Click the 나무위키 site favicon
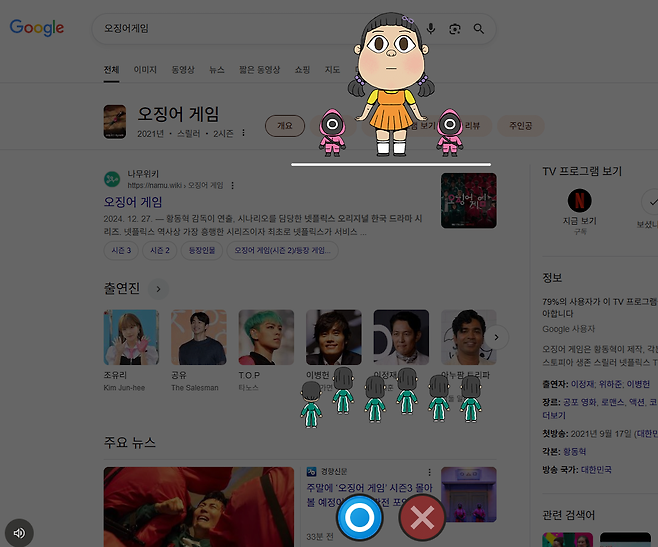Screen dimensions: 658x547 [112, 179]
